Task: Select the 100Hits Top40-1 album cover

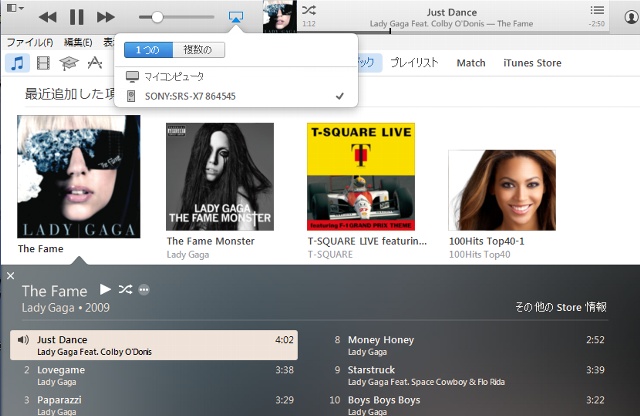Action: (x=502, y=190)
